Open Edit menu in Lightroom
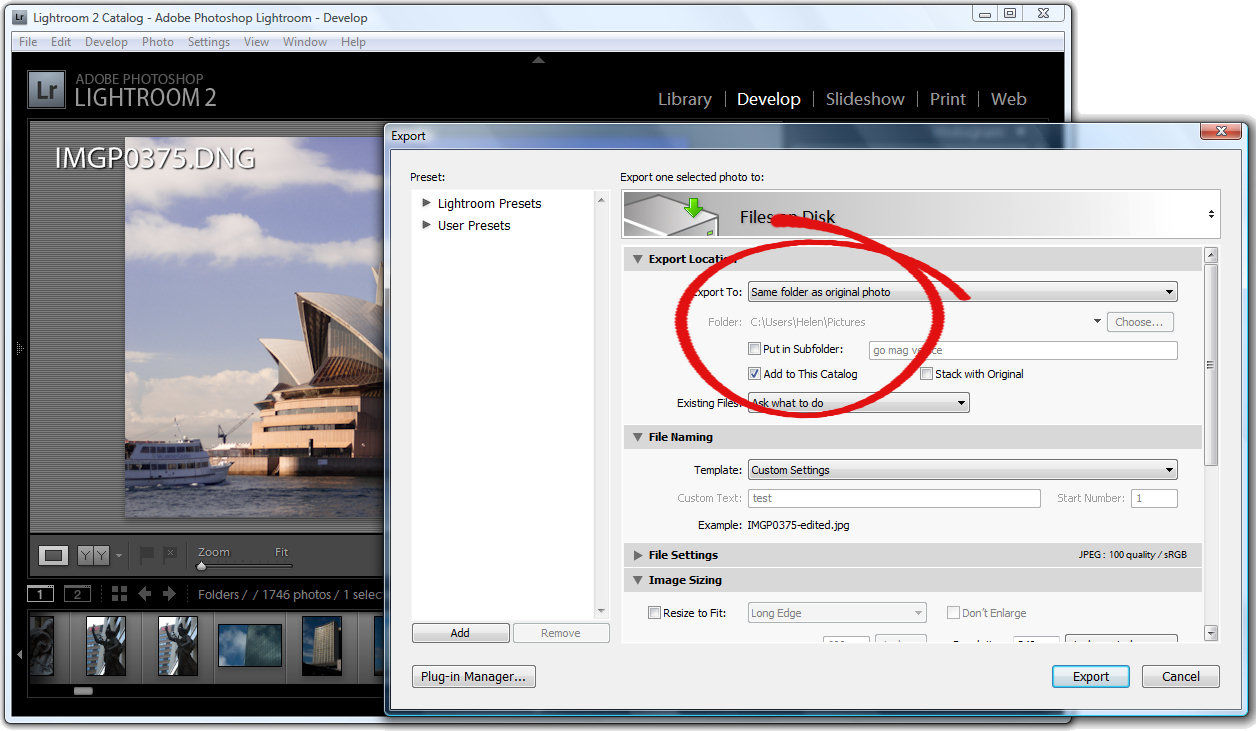This screenshot has height=731, width=1256. [61, 42]
